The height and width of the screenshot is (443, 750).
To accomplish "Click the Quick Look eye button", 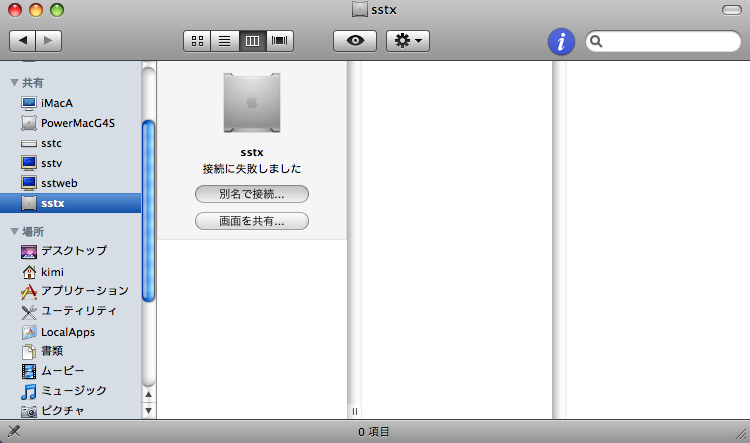I will pos(355,41).
